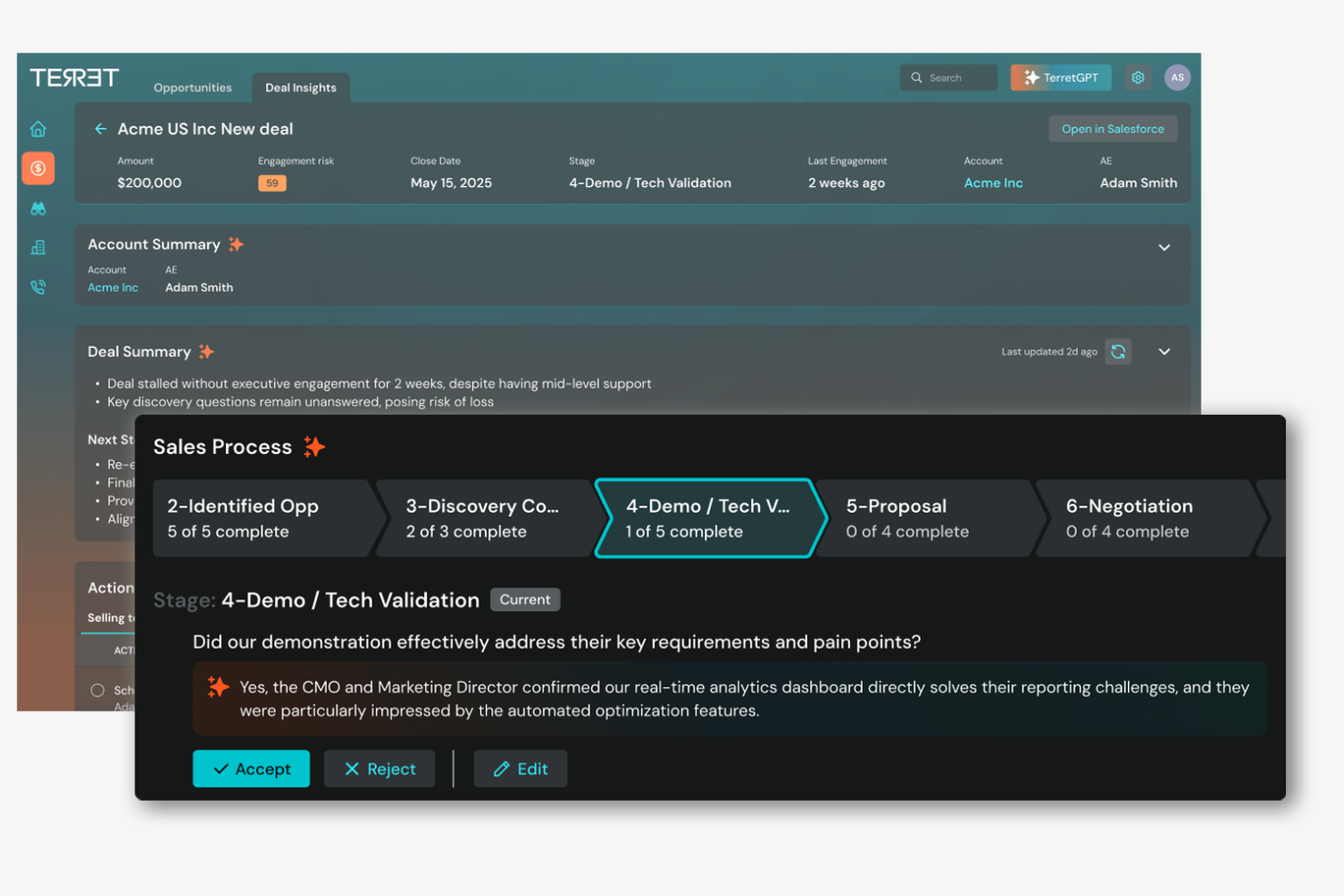The height and width of the screenshot is (896, 1344).
Task: Collapse the Account Summary section
Action: click(1164, 247)
